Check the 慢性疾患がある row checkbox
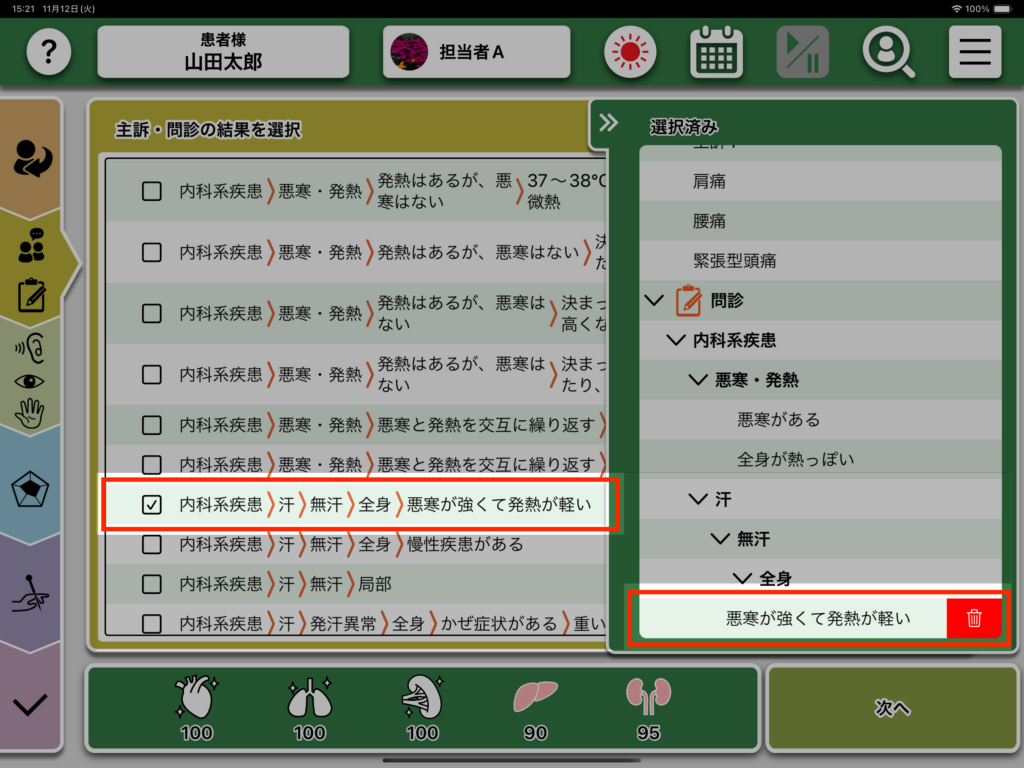This screenshot has width=1024, height=768. 152,544
